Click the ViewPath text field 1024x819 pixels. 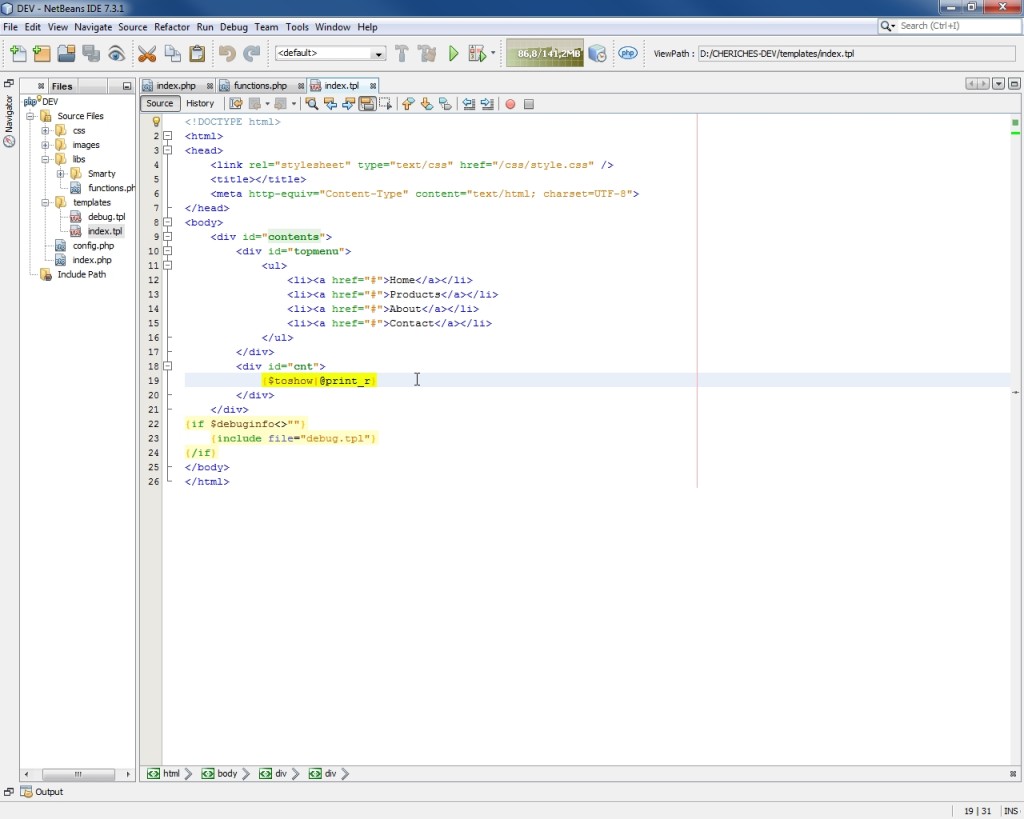856,54
